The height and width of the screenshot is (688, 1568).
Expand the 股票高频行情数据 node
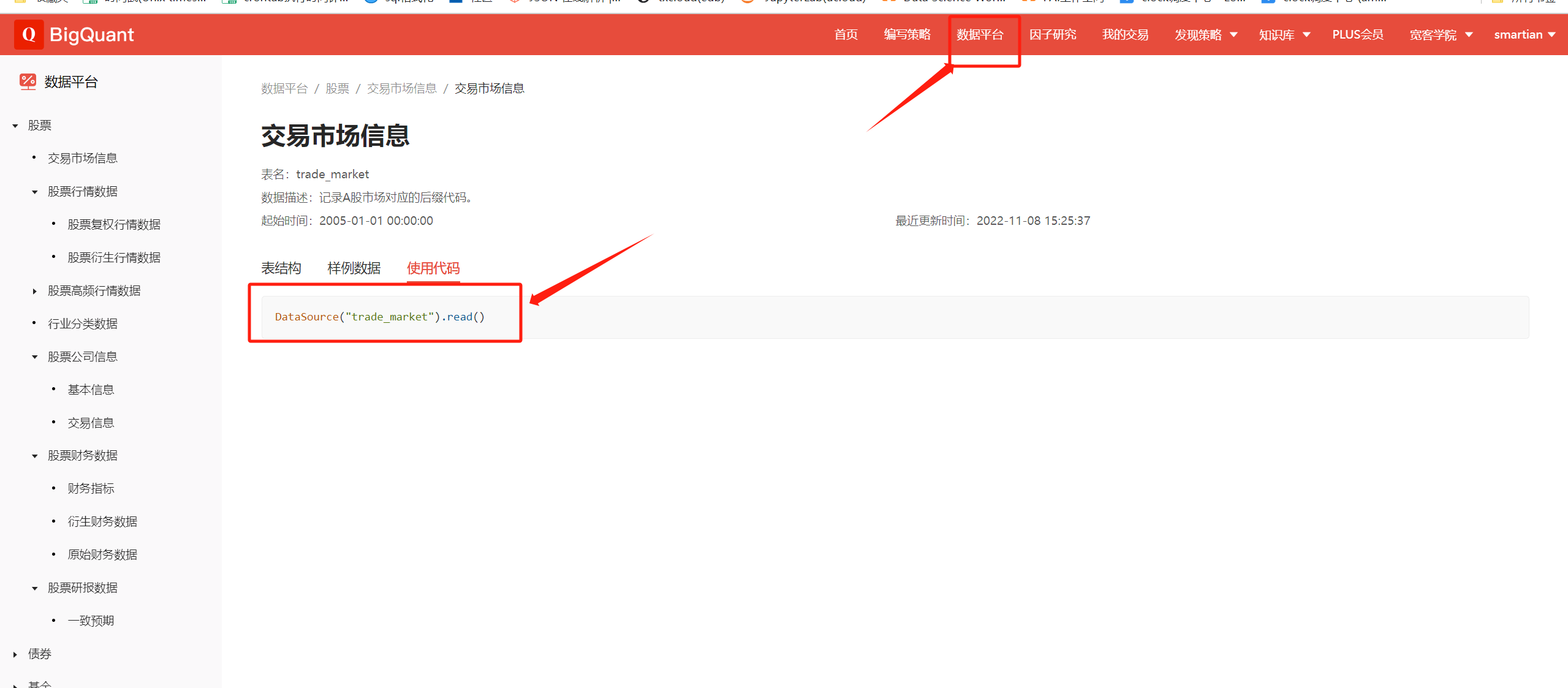35,291
